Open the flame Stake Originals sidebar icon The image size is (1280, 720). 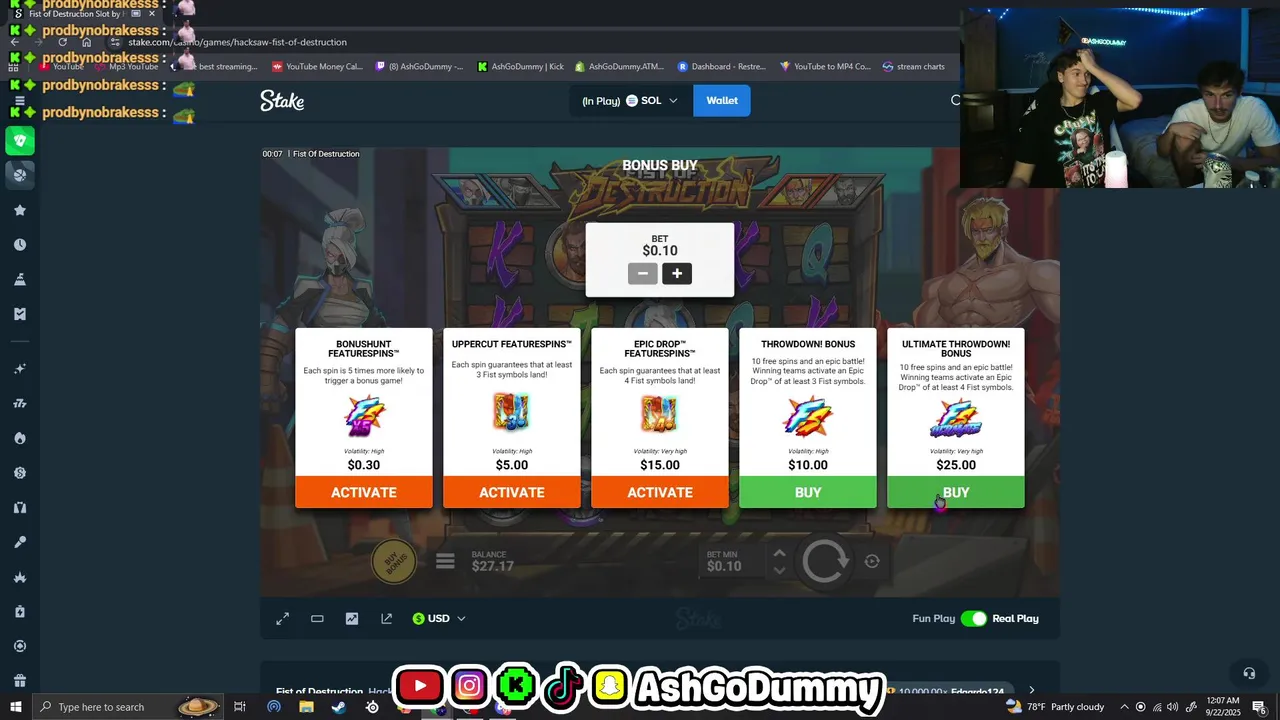coord(20,438)
